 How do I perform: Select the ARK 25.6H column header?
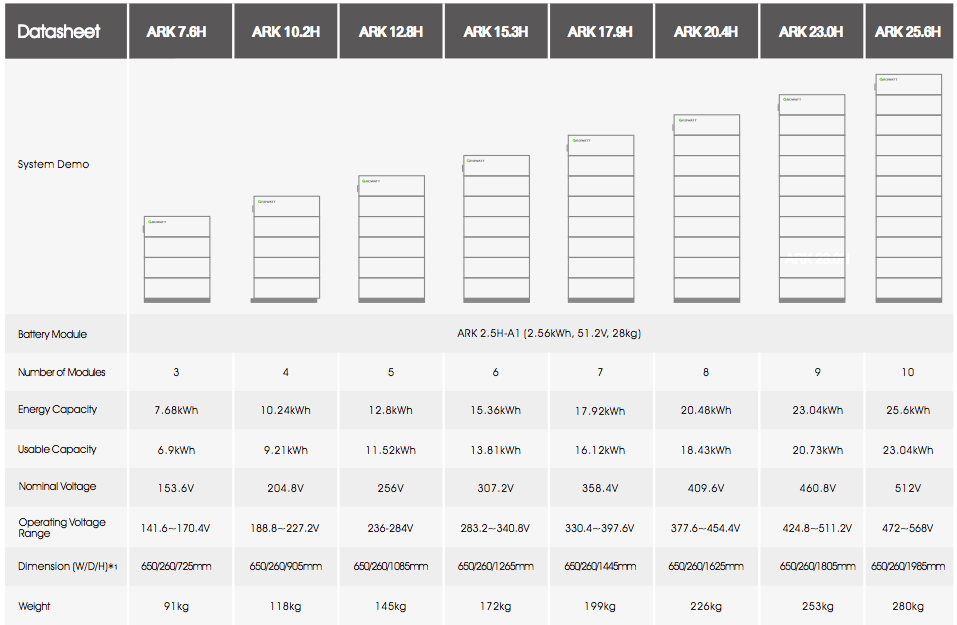point(907,32)
